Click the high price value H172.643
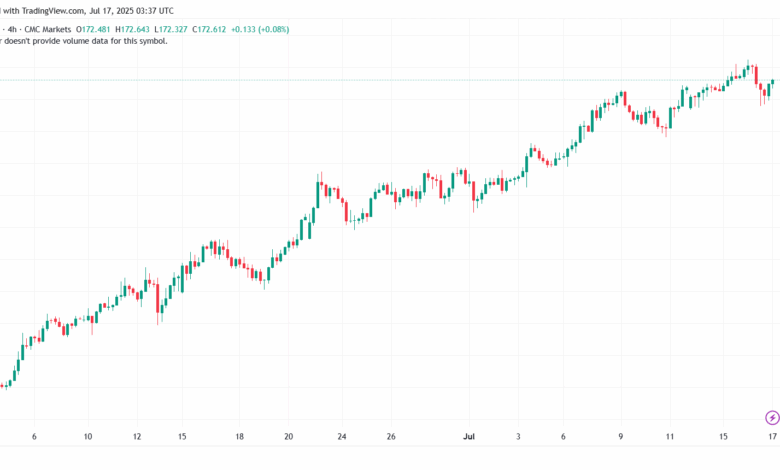The image size is (780, 470). click(x=132, y=29)
